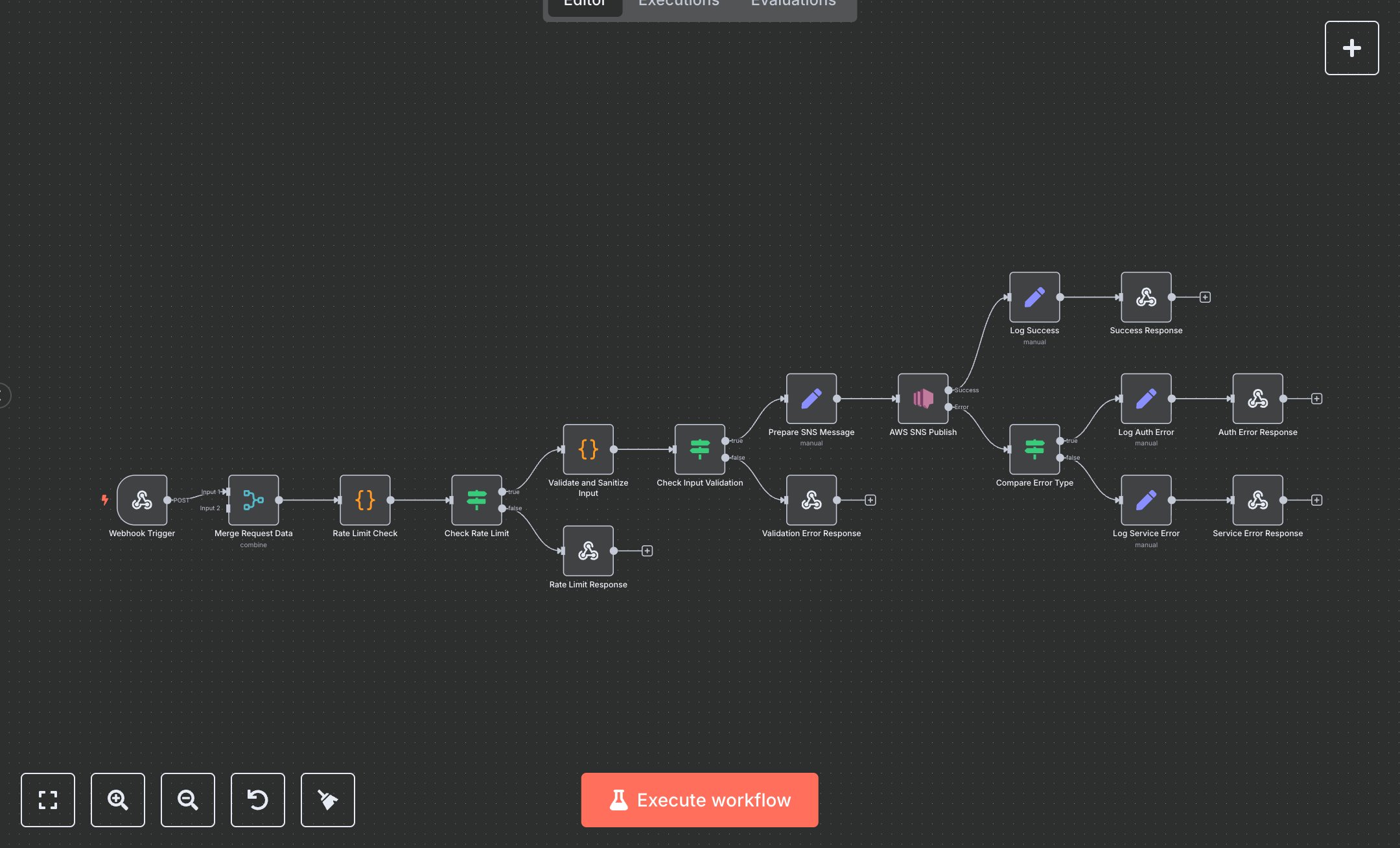Select the Rate Limit Response node
Image resolution: width=1400 pixels, height=848 pixels.
(x=588, y=551)
